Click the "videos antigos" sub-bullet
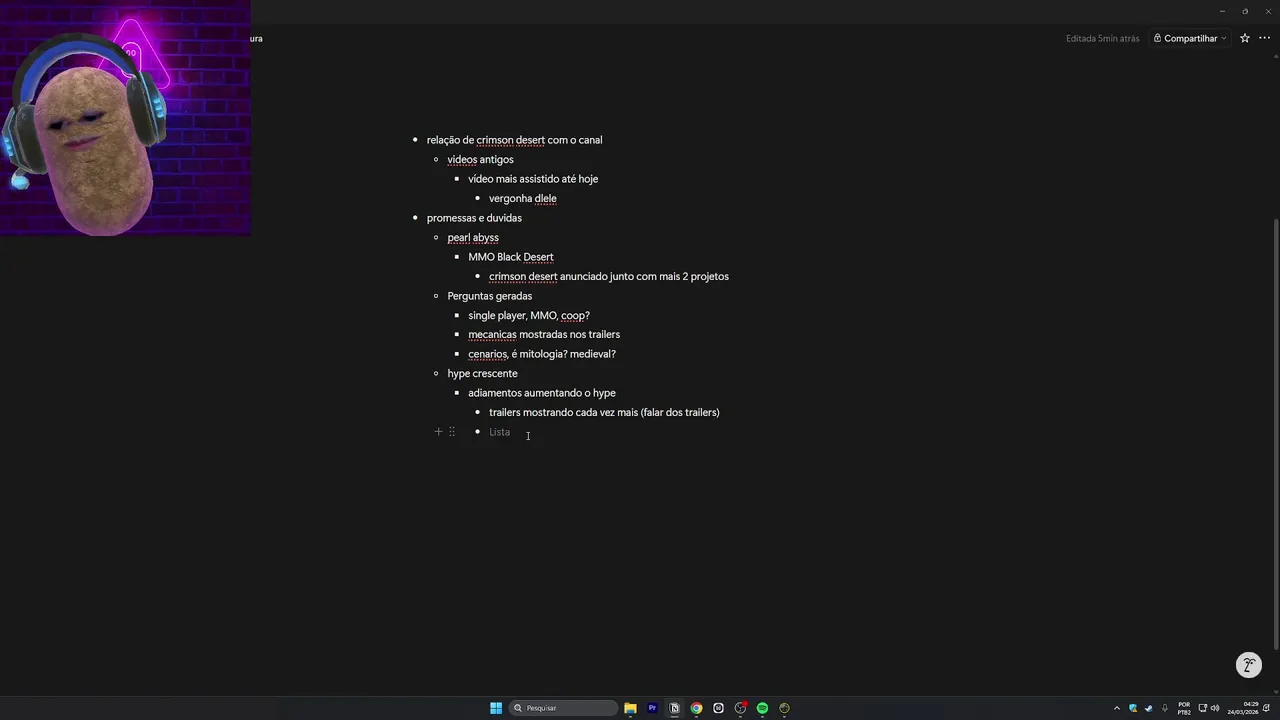The width and height of the screenshot is (1280, 720). 480,160
